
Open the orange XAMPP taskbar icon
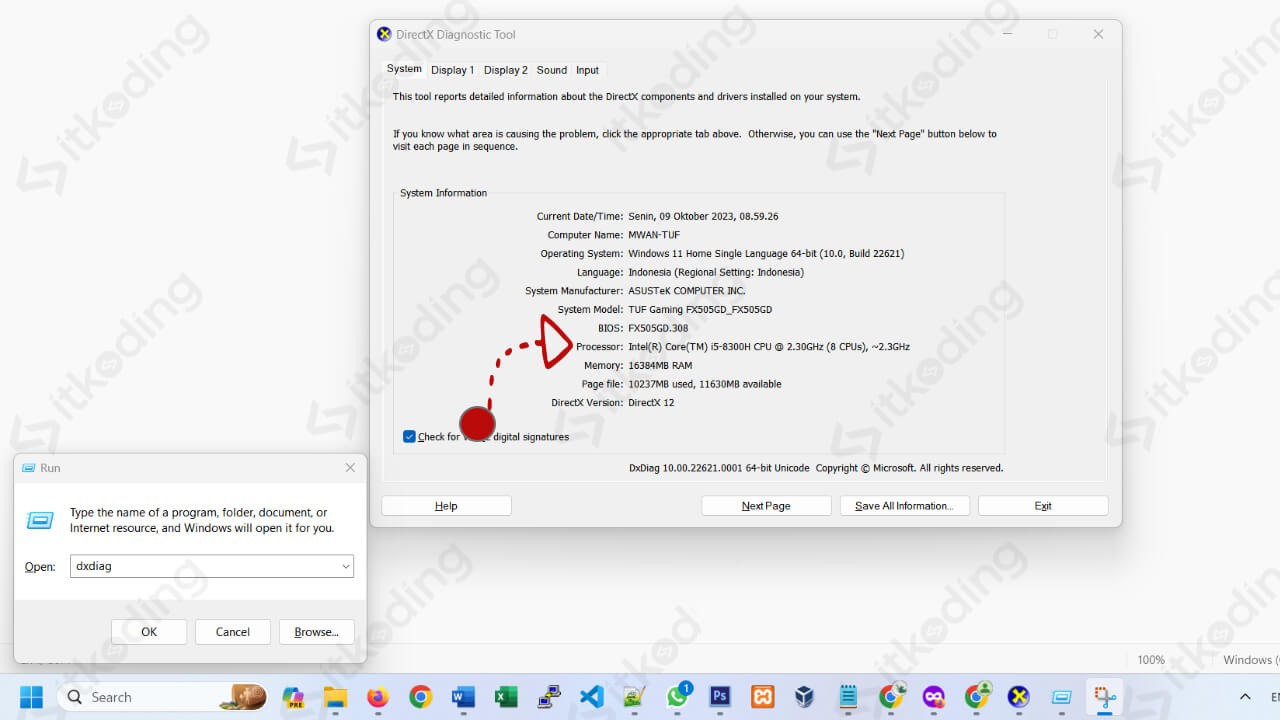(x=763, y=697)
